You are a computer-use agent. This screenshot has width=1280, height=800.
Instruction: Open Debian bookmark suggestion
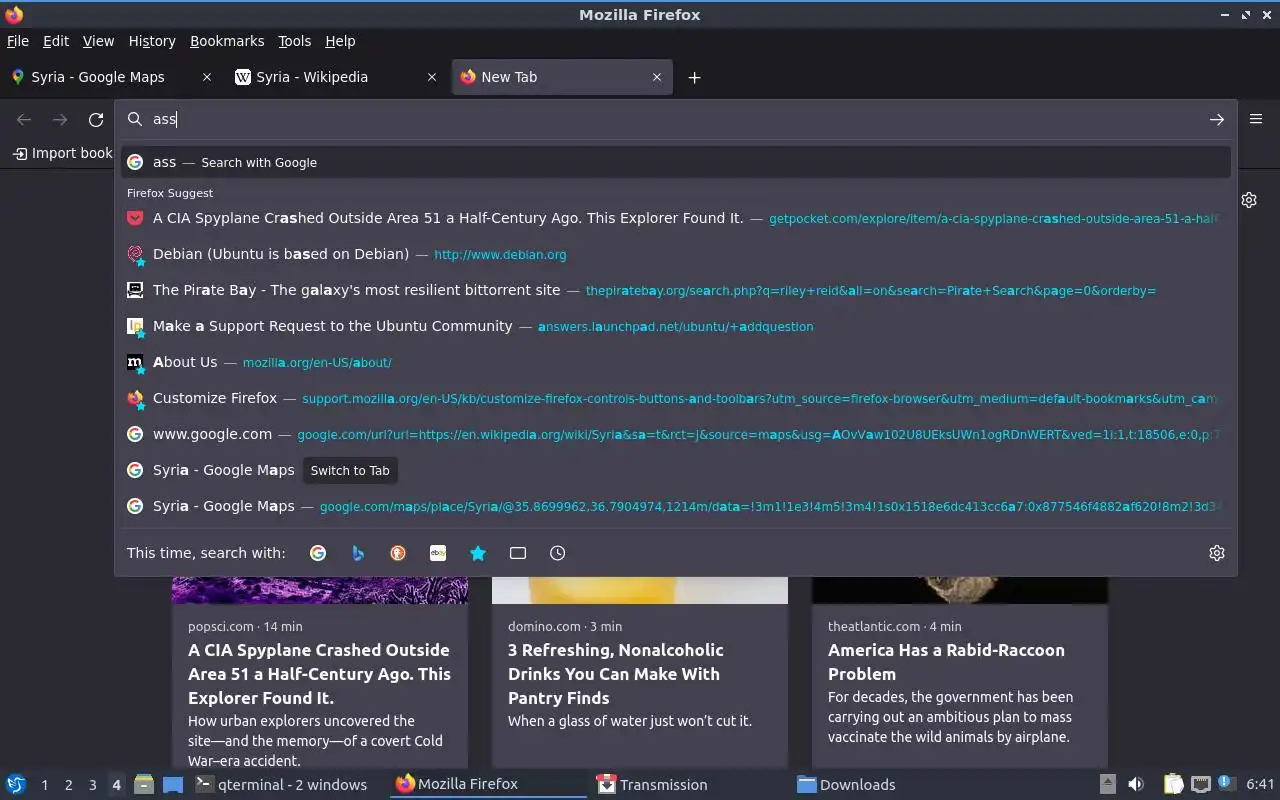coord(676,254)
